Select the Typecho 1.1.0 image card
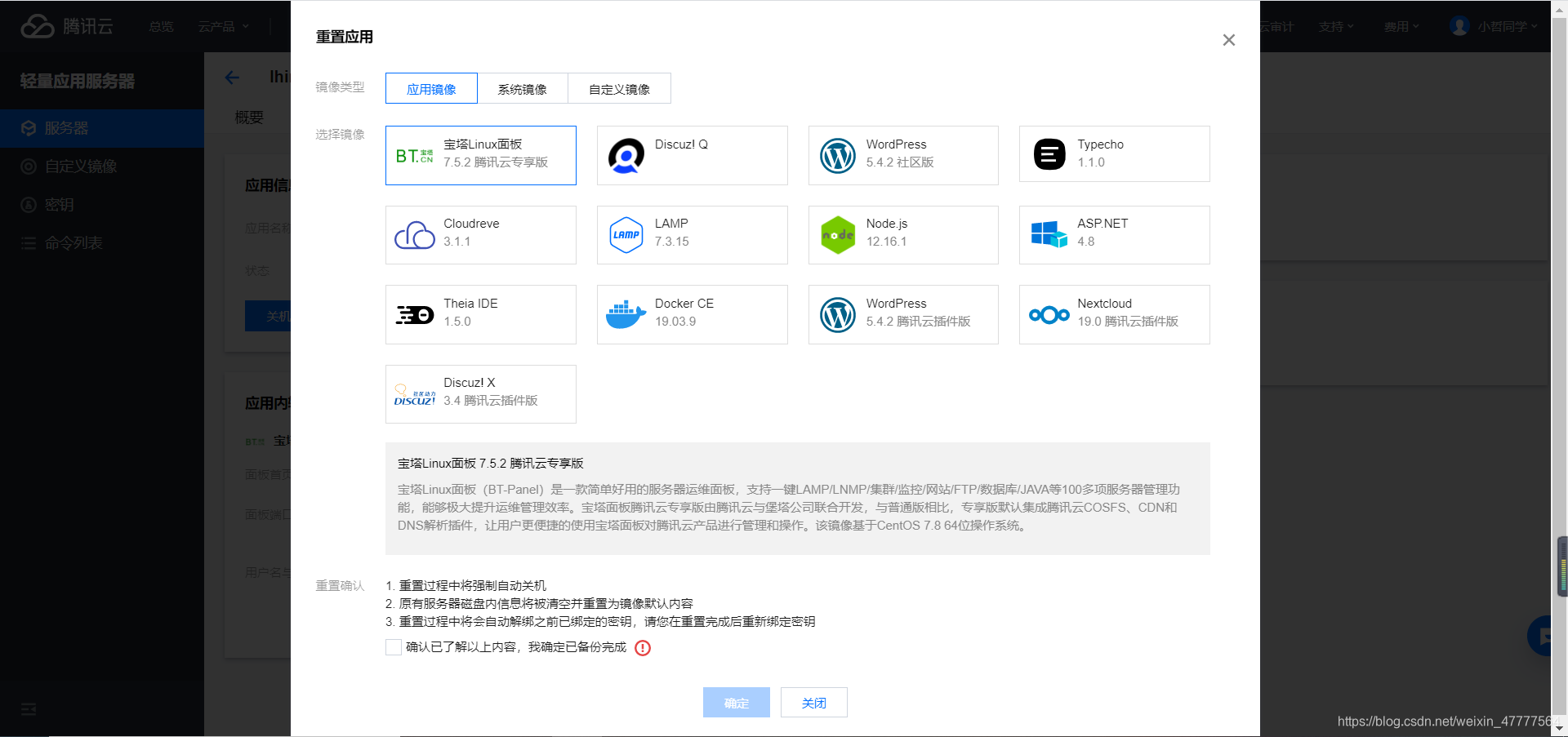1568x737 pixels. point(1115,155)
